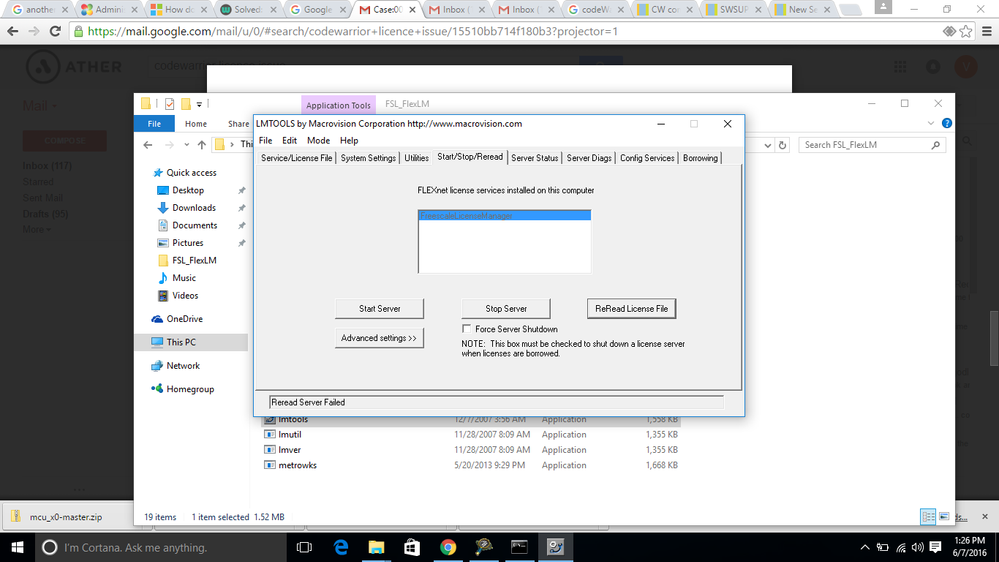Open the Chrome menu icon
This screenshot has width=999, height=562.
tap(987, 31)
